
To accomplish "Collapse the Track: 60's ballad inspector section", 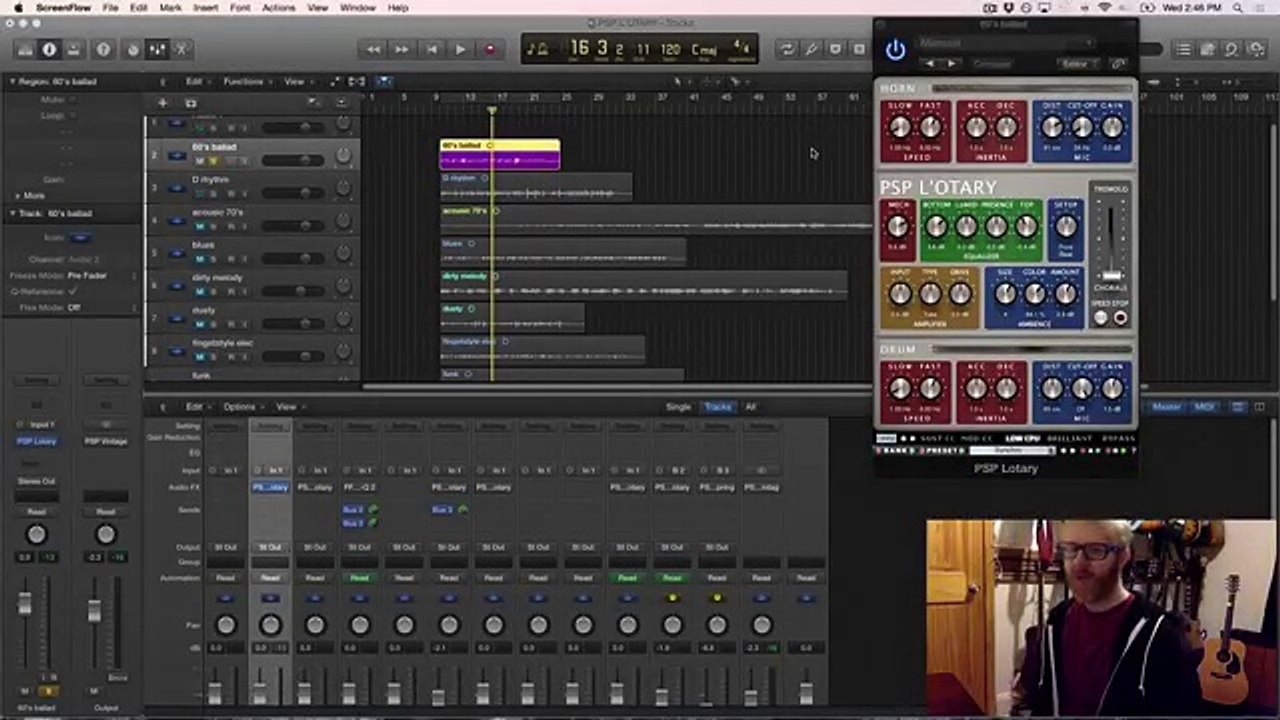I will (14, 213).
